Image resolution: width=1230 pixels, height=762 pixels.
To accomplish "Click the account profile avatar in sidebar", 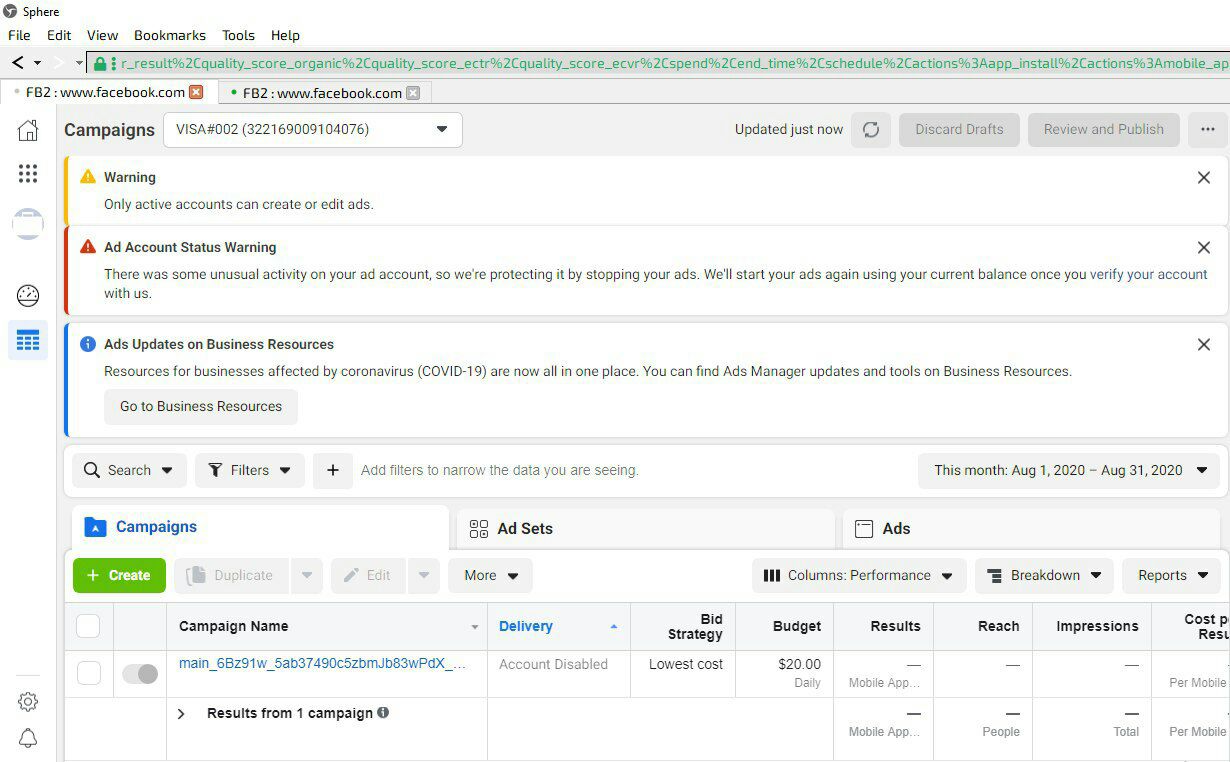I will pos(28,224).
